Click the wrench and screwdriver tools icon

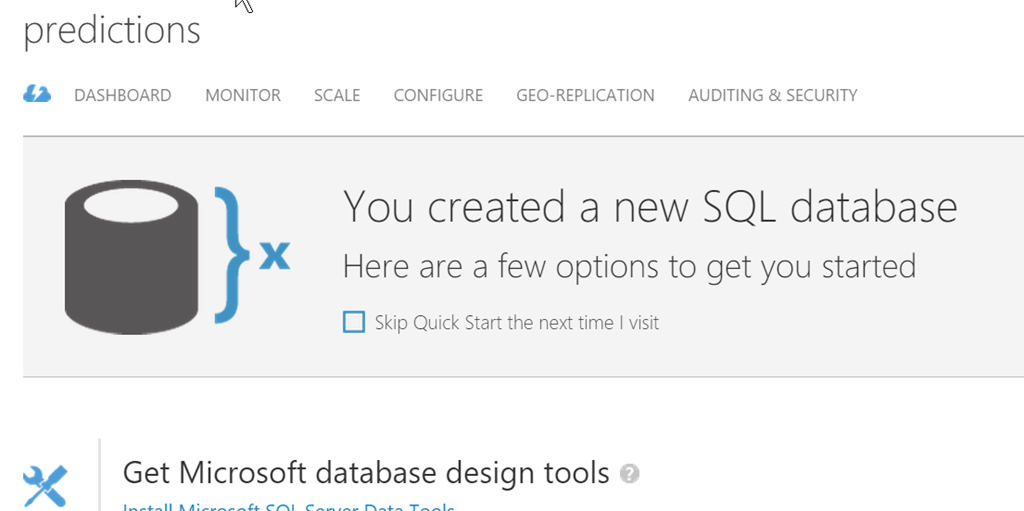click(x=45, y=485)
